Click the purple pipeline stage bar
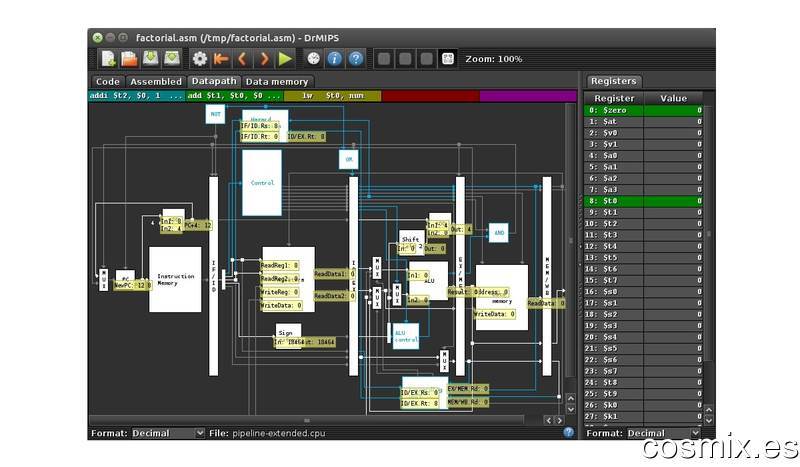Viewport: 800px width, 467px height. (528, 96)
